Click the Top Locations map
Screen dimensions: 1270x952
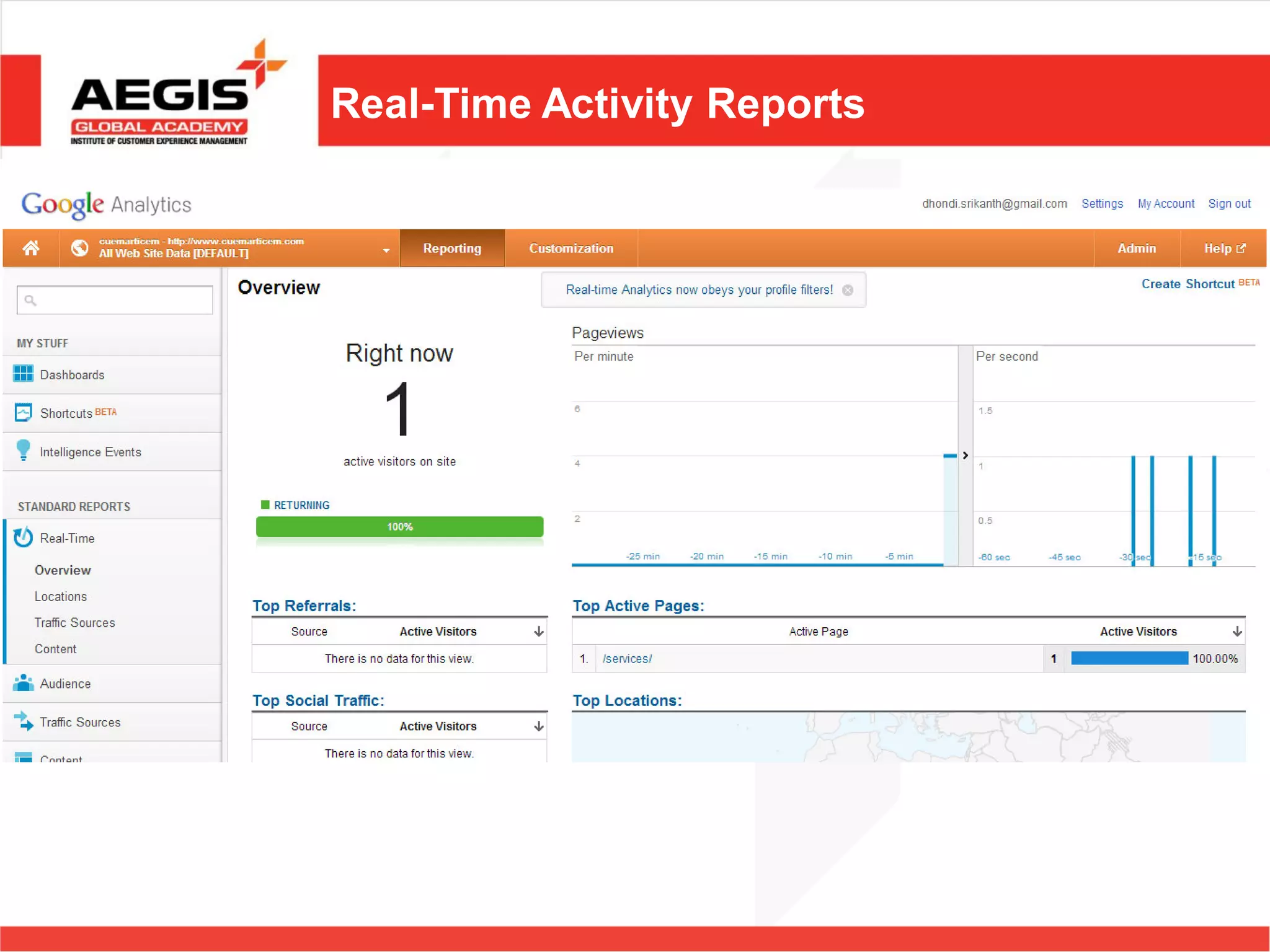coord(908,738)
